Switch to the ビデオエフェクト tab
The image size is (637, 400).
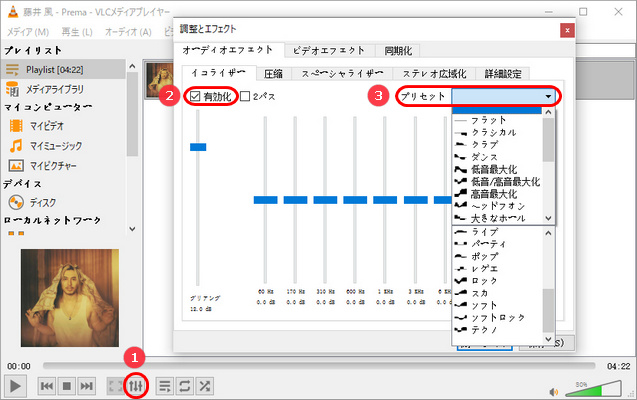(329, 51)
